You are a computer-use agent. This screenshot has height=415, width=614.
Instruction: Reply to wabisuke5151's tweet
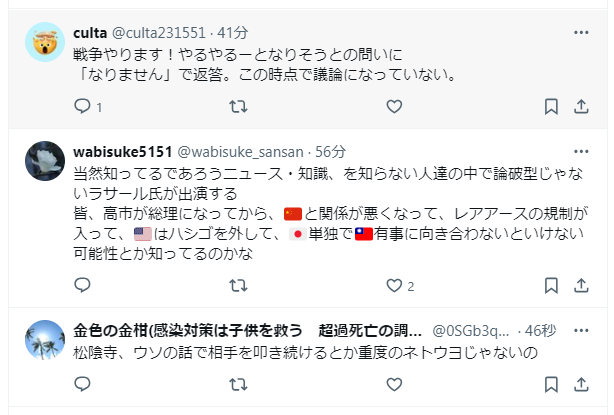pyautogui.click(x=83, y=286)
